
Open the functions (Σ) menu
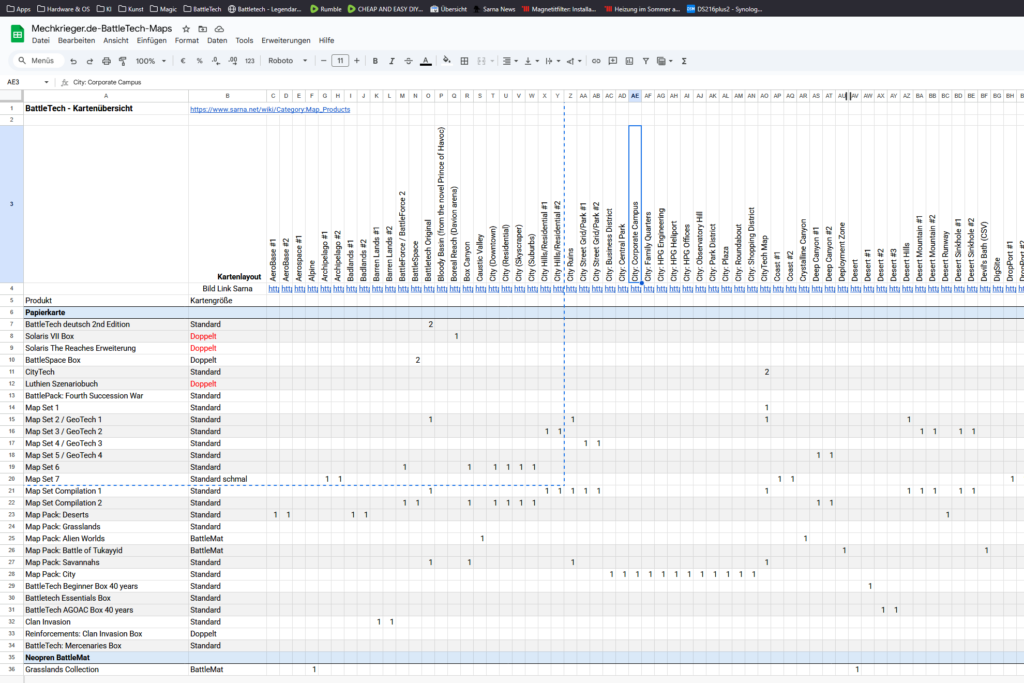pyautogui.click(x=684, y=61)
